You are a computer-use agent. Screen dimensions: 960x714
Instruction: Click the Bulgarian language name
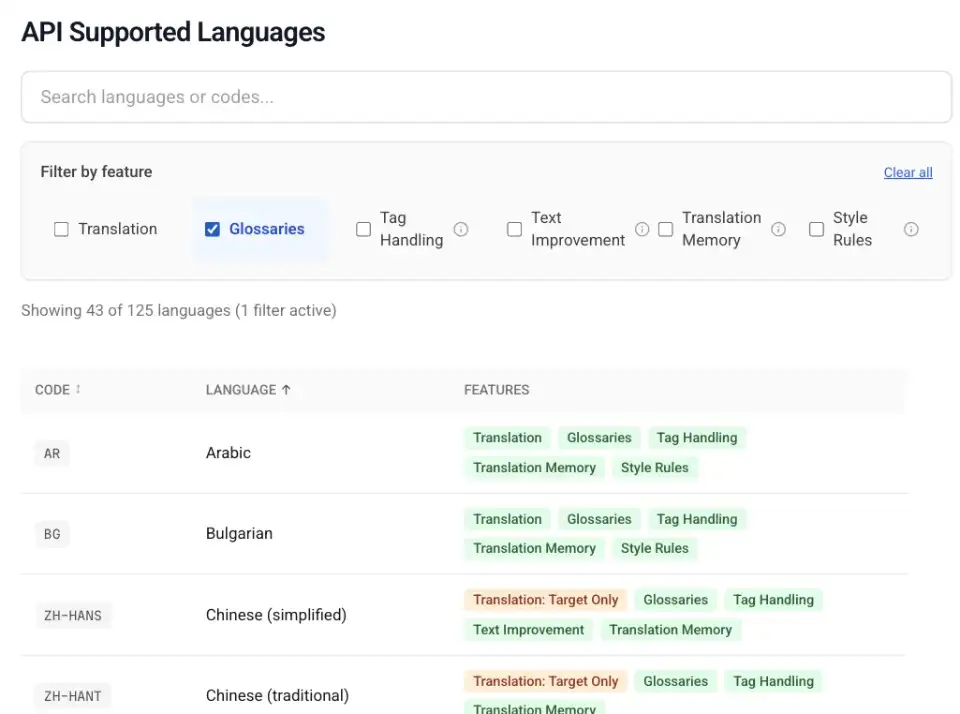click(239, 534)
